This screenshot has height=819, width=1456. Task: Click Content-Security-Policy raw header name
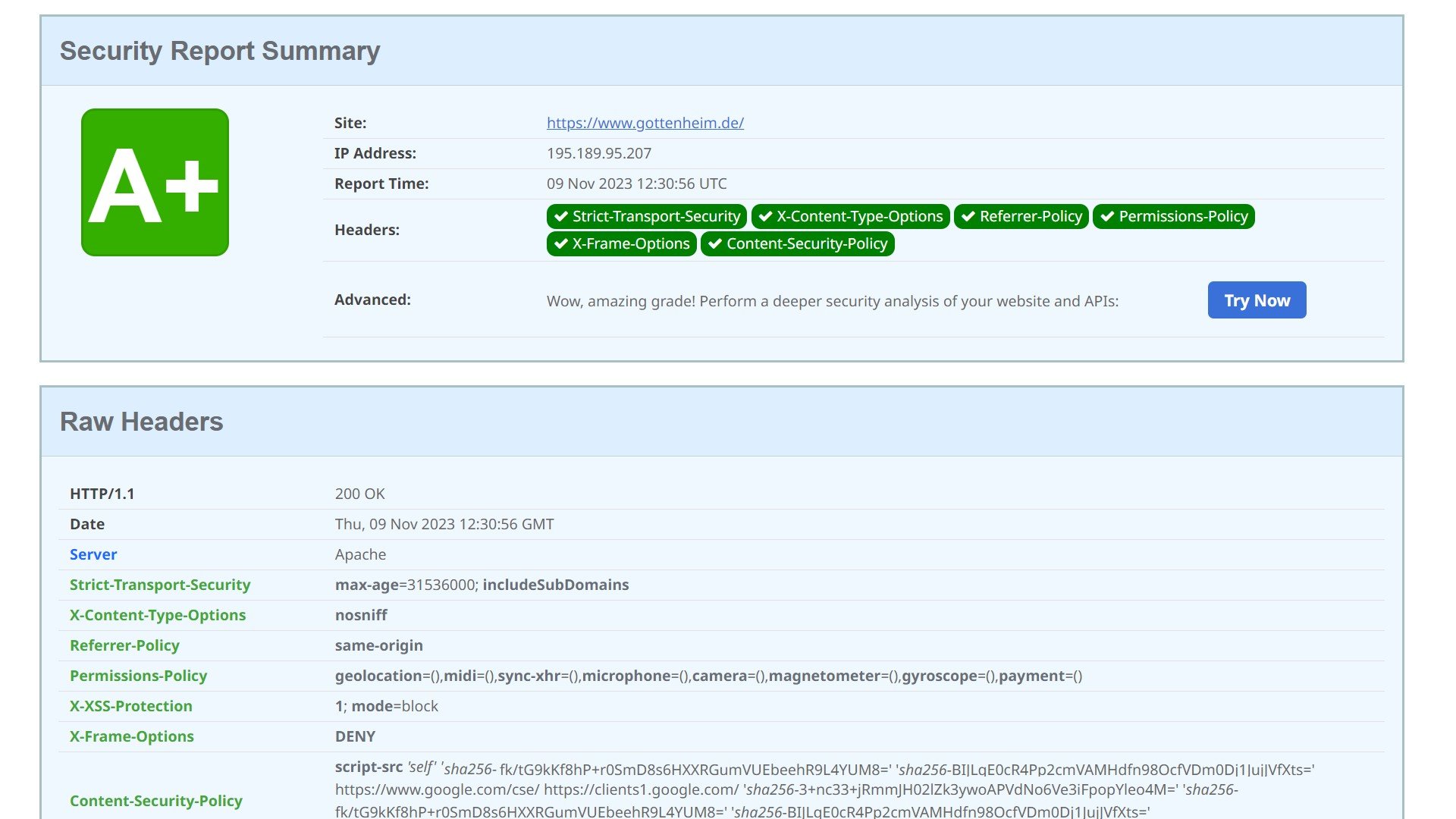pos(156,801)
